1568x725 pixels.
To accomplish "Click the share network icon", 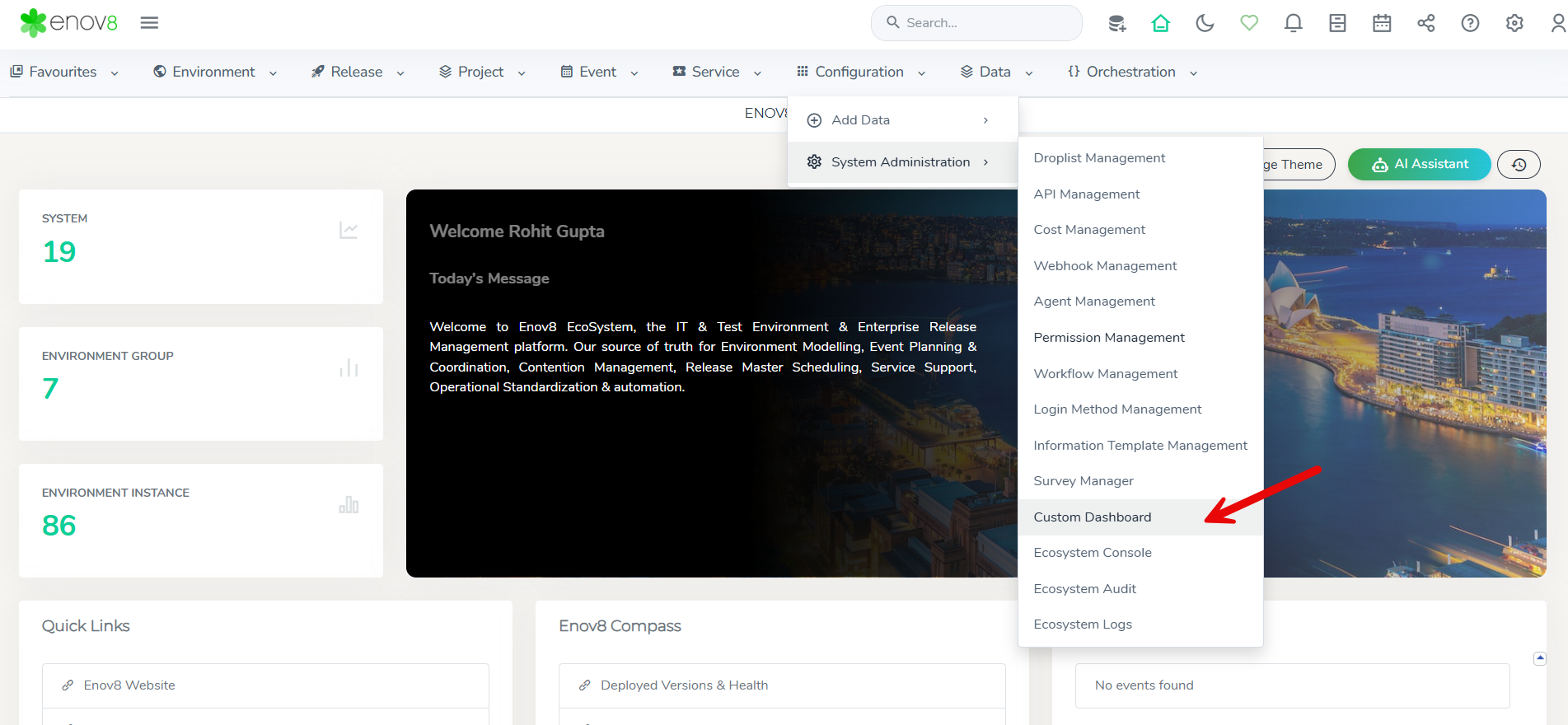I will pos(1425,23).
